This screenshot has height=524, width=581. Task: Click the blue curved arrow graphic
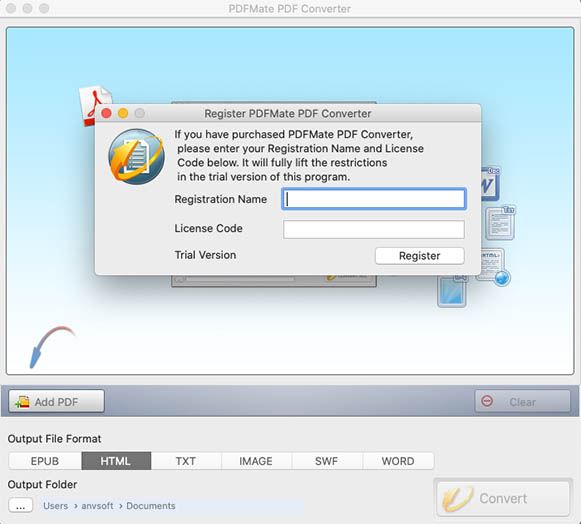coord(52,347)
